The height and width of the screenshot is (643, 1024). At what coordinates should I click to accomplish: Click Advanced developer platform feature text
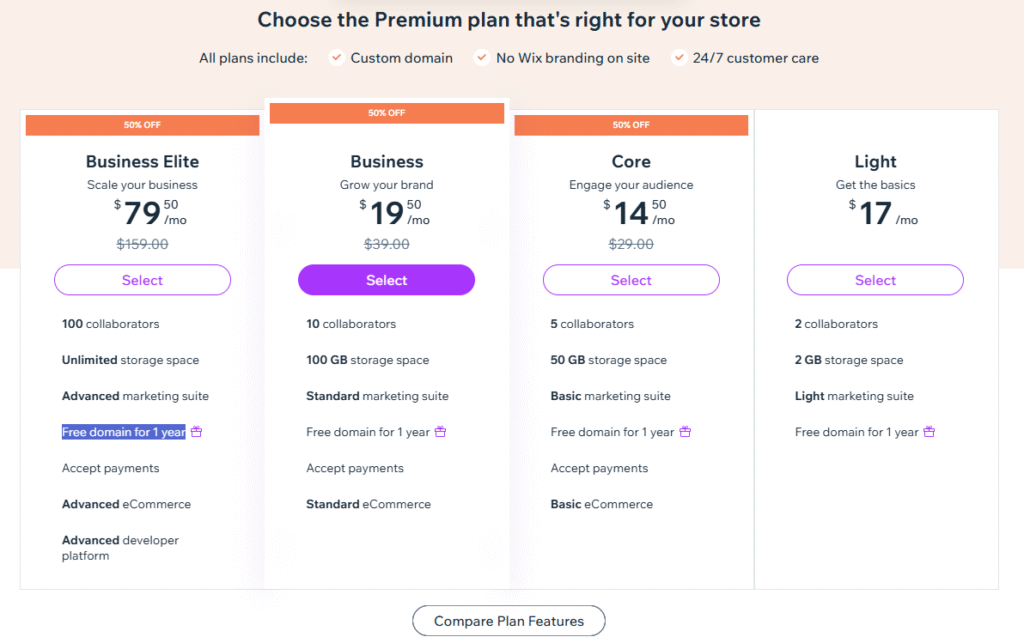(120, 547)
